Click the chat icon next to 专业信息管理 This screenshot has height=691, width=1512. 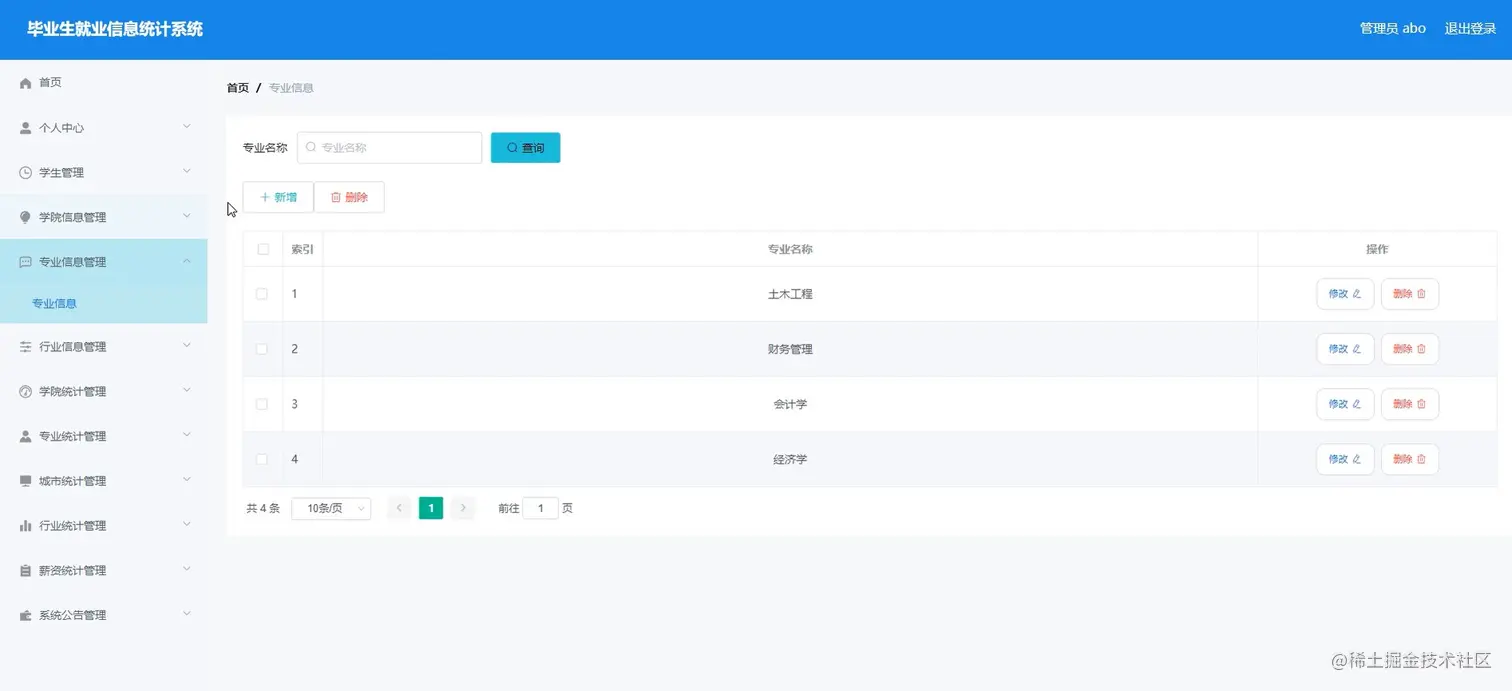pyautogui.click(x=26, y=262)
